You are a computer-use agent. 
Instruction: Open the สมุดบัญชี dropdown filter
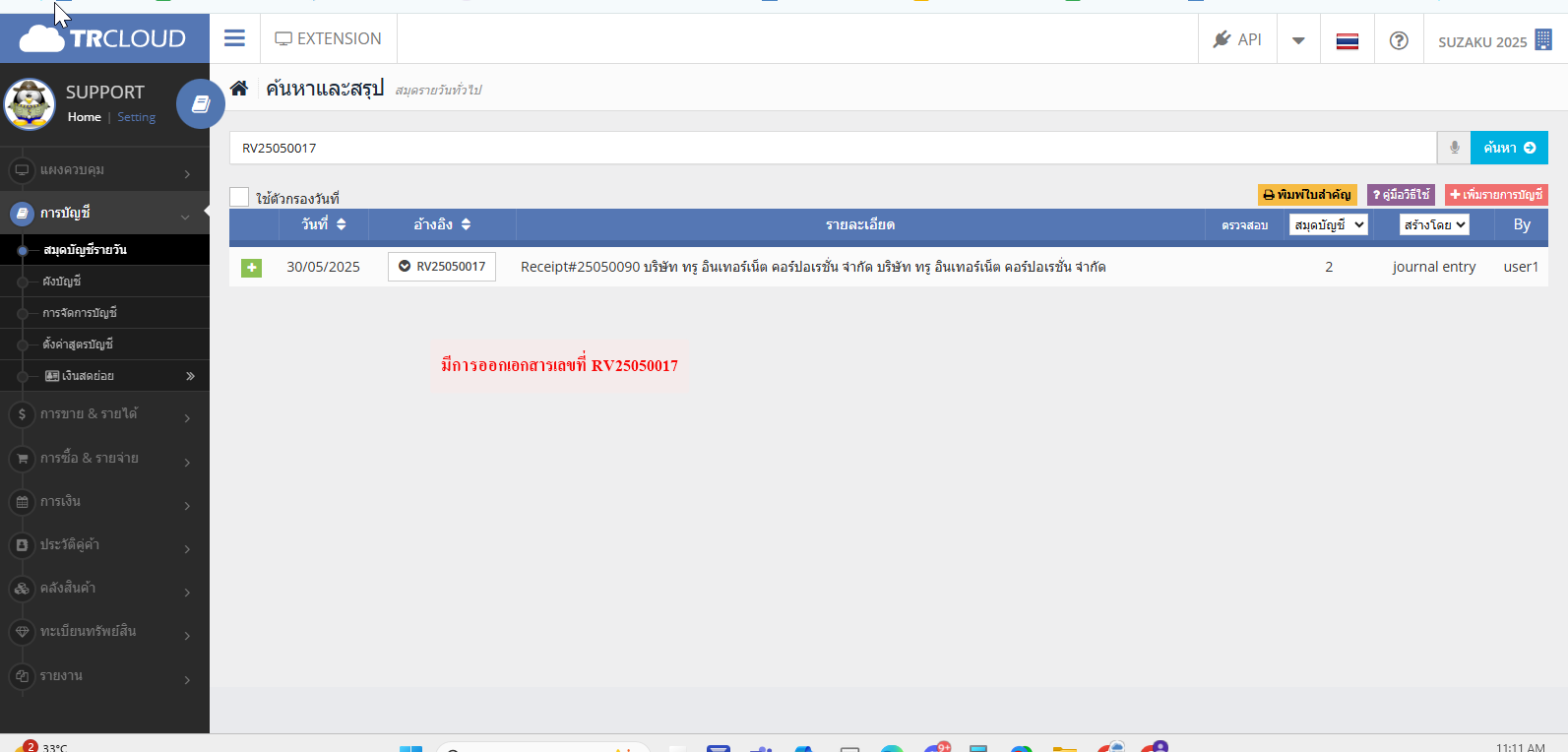pos(1328,224)
